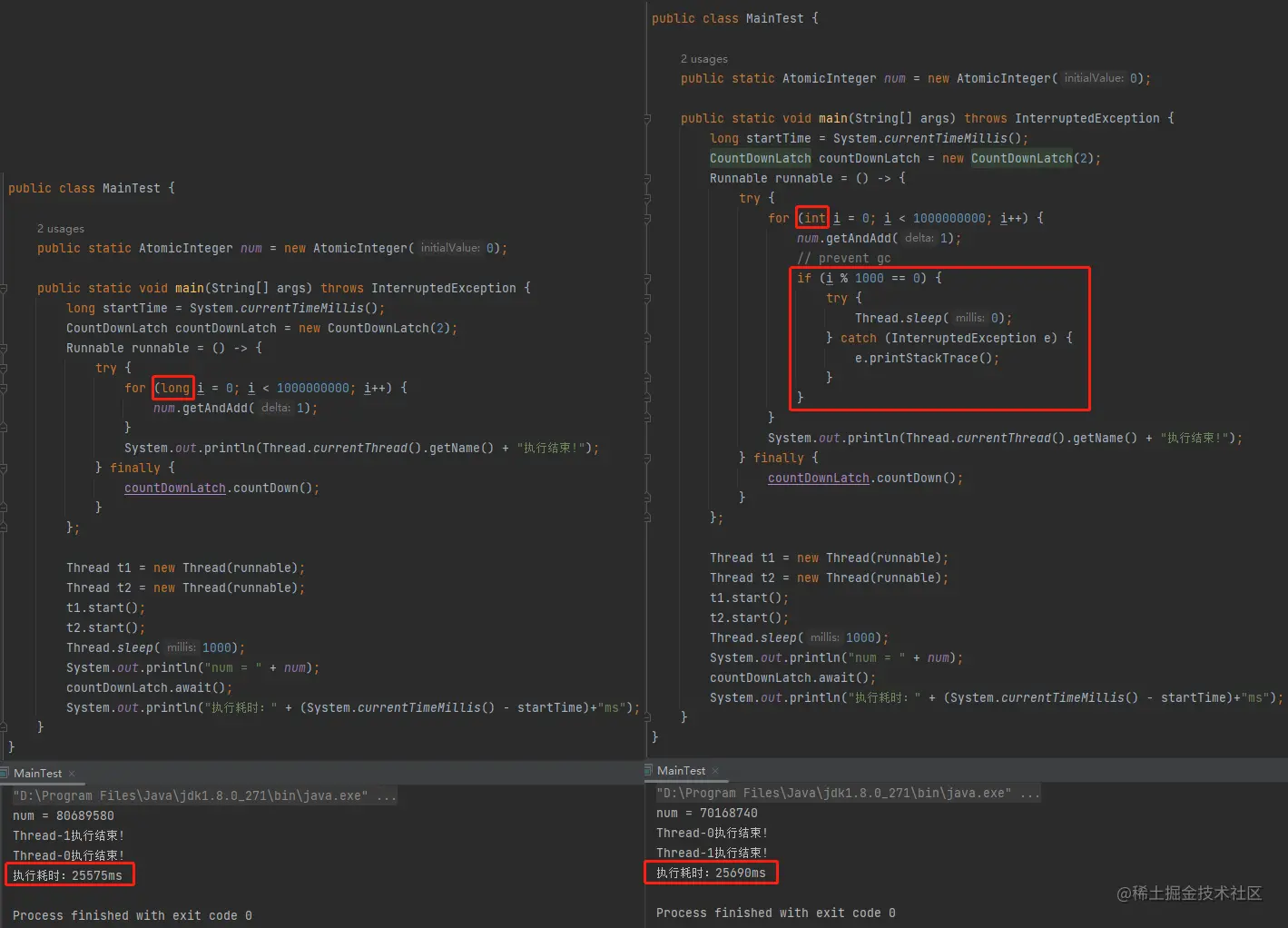This screenshot has height=928, width=1288.
Task: Select the MainTest run tab in left console
Action: point(37,774)
